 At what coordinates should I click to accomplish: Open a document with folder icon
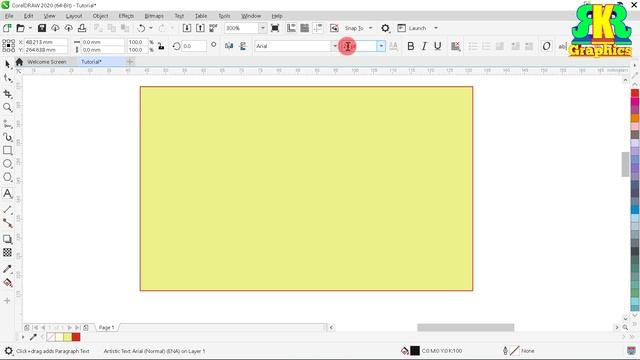(20, 28)
